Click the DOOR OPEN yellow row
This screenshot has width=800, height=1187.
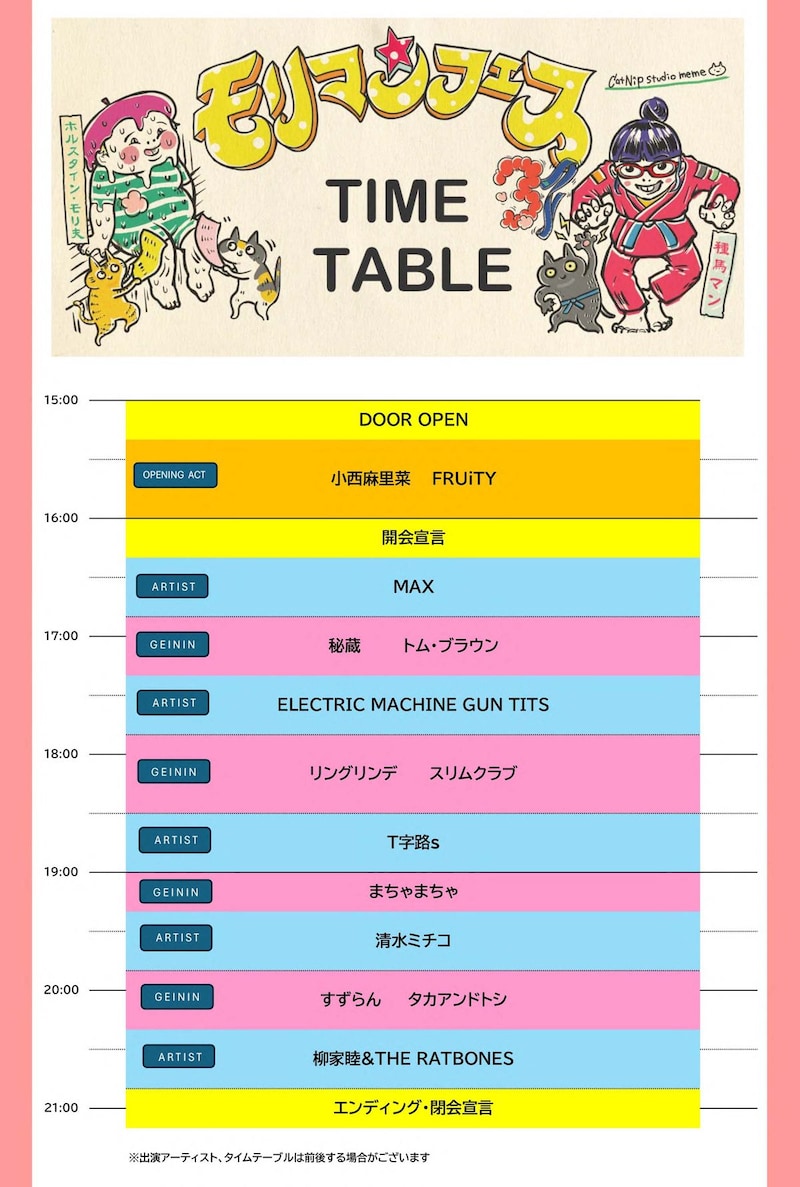(x=412, y=419)
